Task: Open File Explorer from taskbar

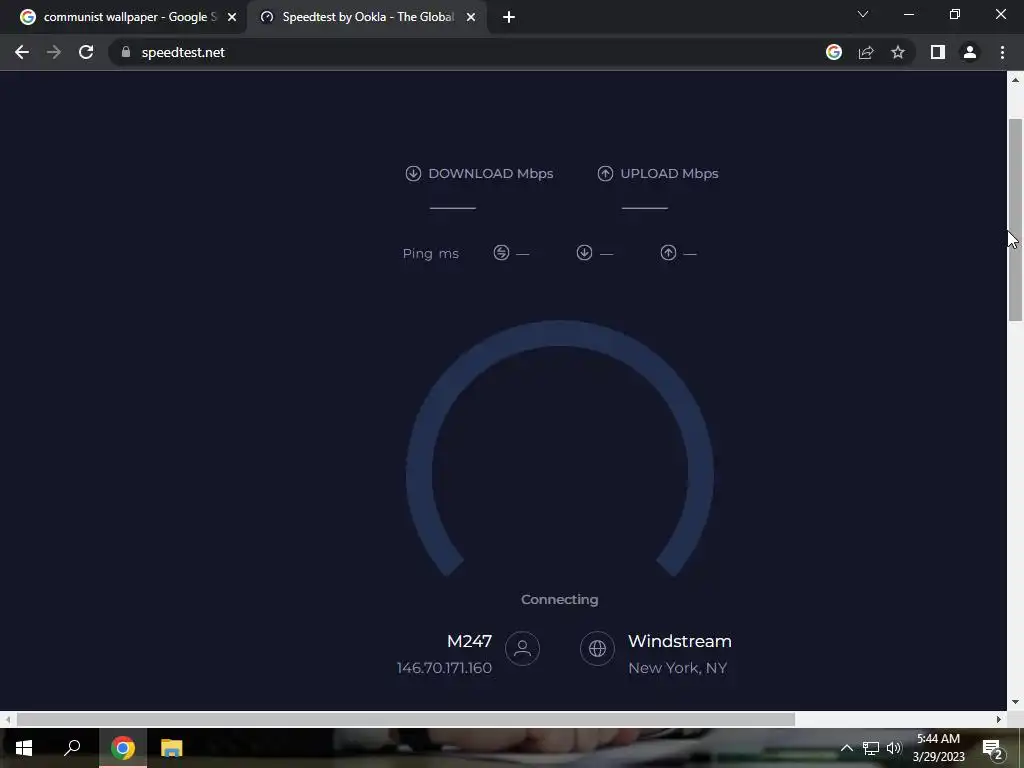Action: click(171, 748)
